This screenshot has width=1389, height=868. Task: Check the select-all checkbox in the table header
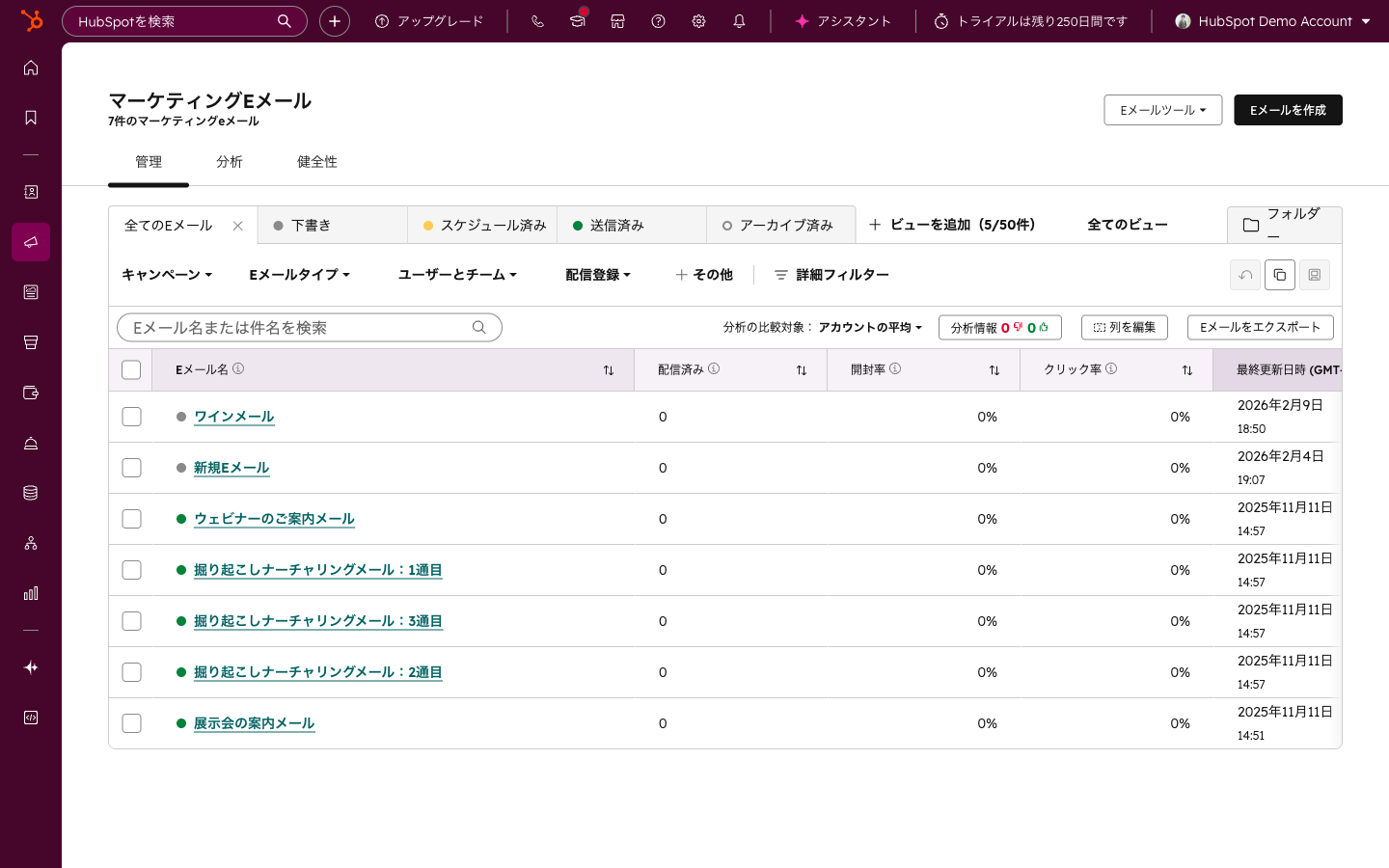(131, 369)
